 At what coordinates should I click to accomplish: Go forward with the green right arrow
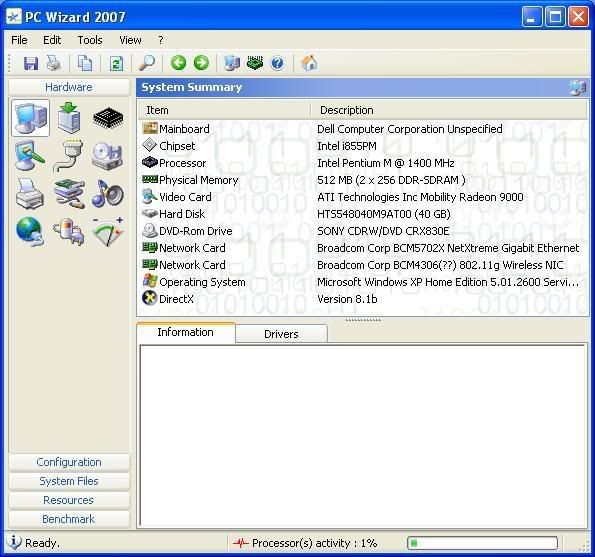(x=201, y=63)
